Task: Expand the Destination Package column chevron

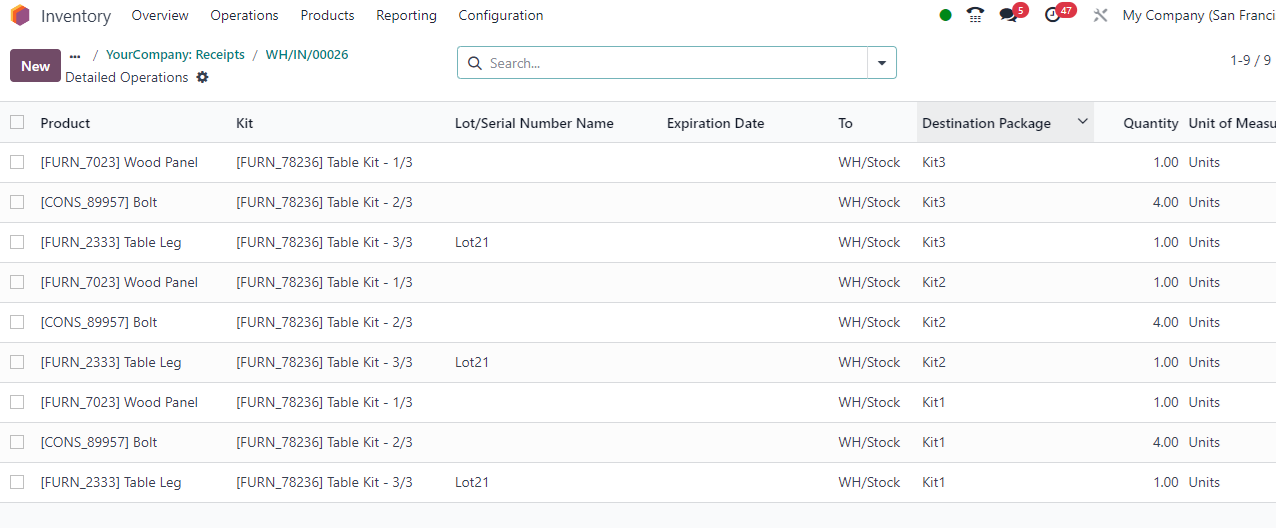Action: (1082, 122)
